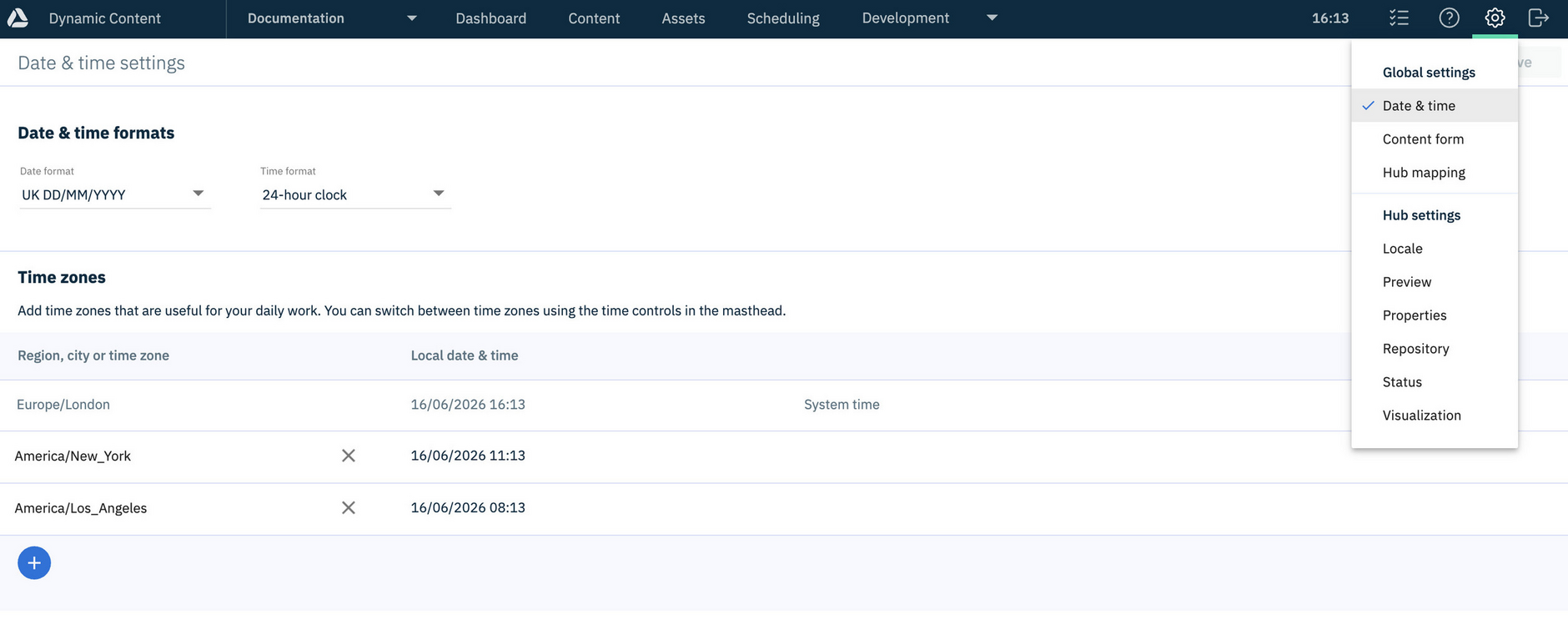Click the Dynamic Content title text
This screenshot has height=640, width=1568.
point(105,18)
